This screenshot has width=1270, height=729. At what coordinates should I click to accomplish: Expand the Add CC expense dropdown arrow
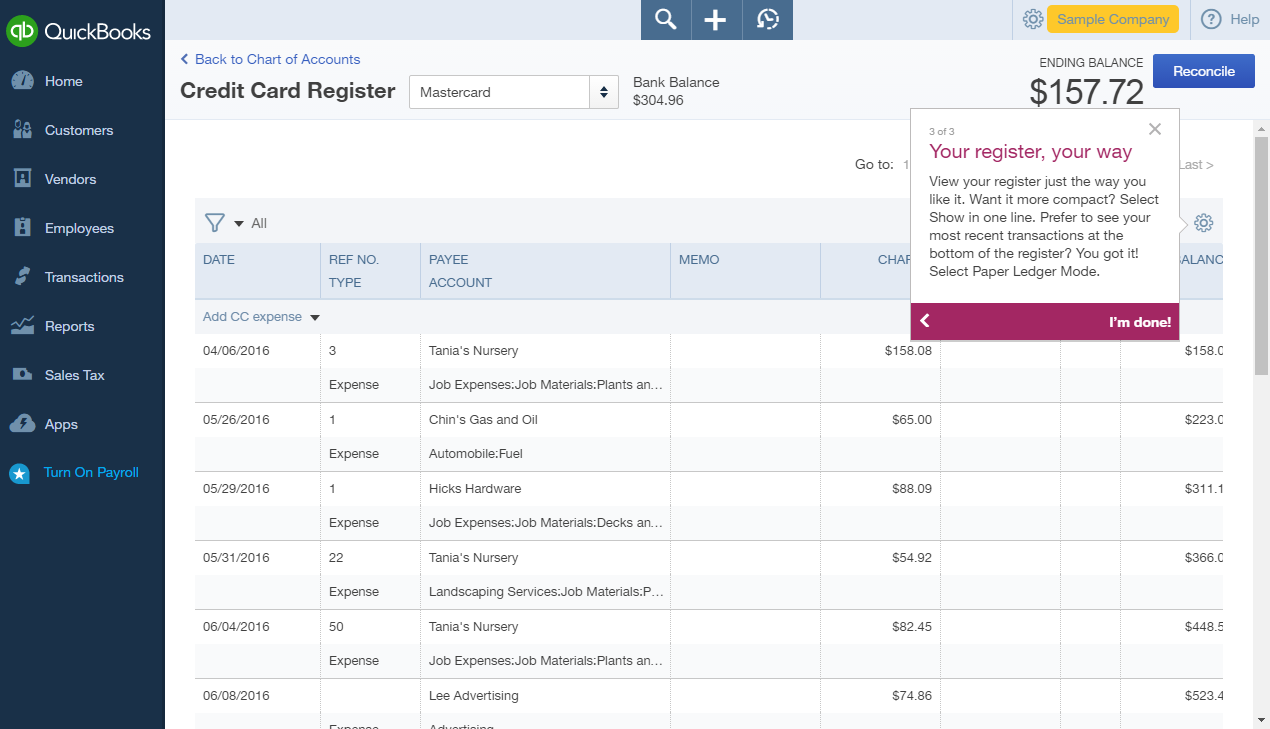click(314, 317)
